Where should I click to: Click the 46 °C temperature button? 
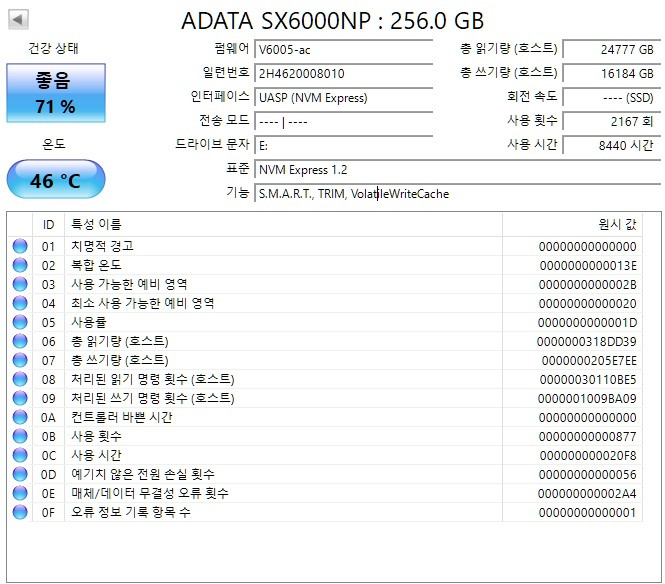point(56,179)
